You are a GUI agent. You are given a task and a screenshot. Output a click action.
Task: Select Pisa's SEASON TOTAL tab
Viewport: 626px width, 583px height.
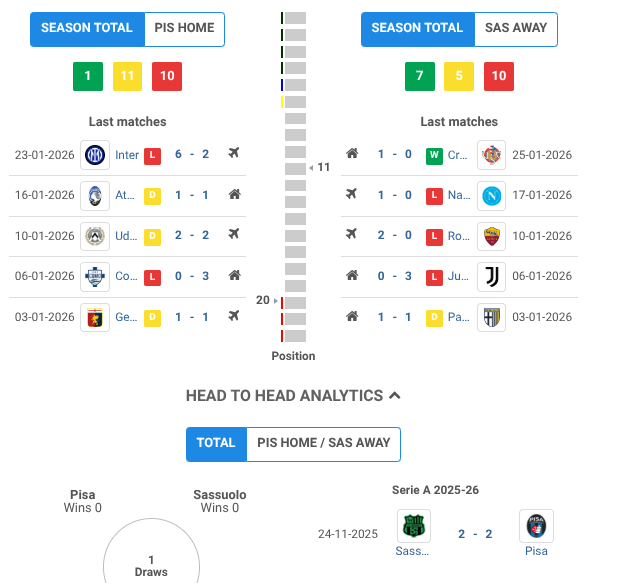click(87, 29)
